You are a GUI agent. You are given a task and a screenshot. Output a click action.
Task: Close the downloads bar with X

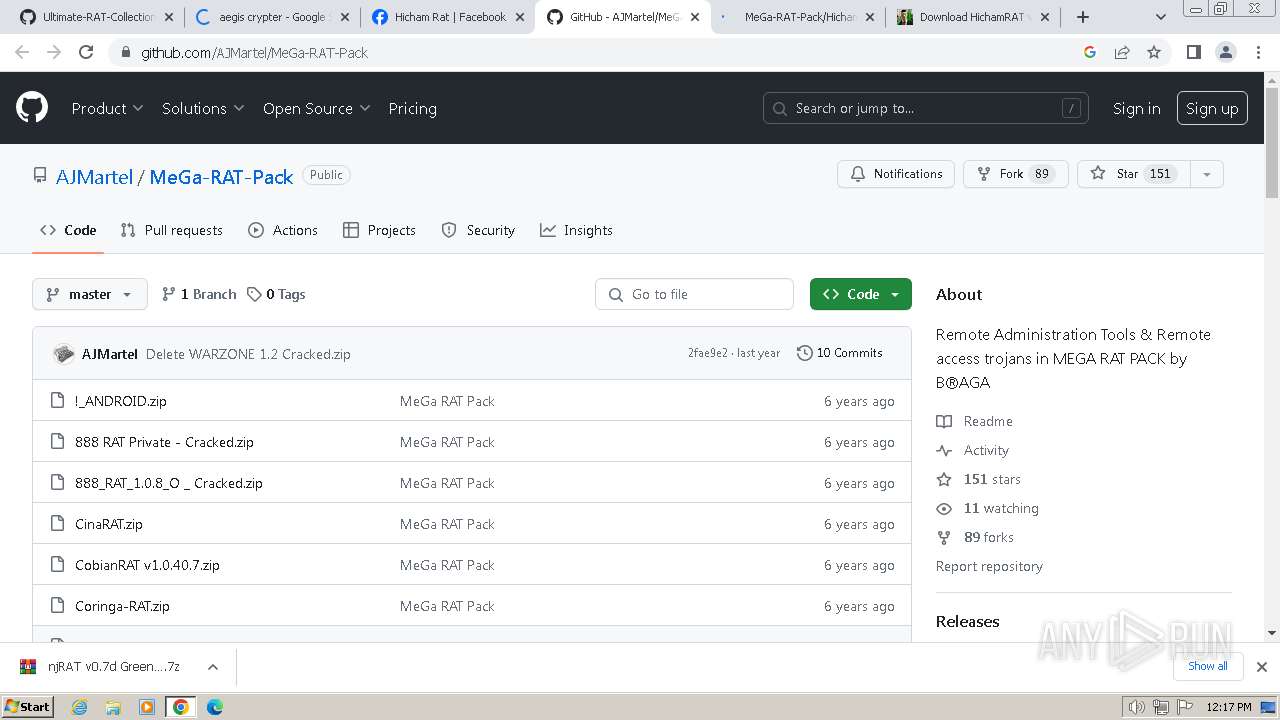pos(1262,667)
